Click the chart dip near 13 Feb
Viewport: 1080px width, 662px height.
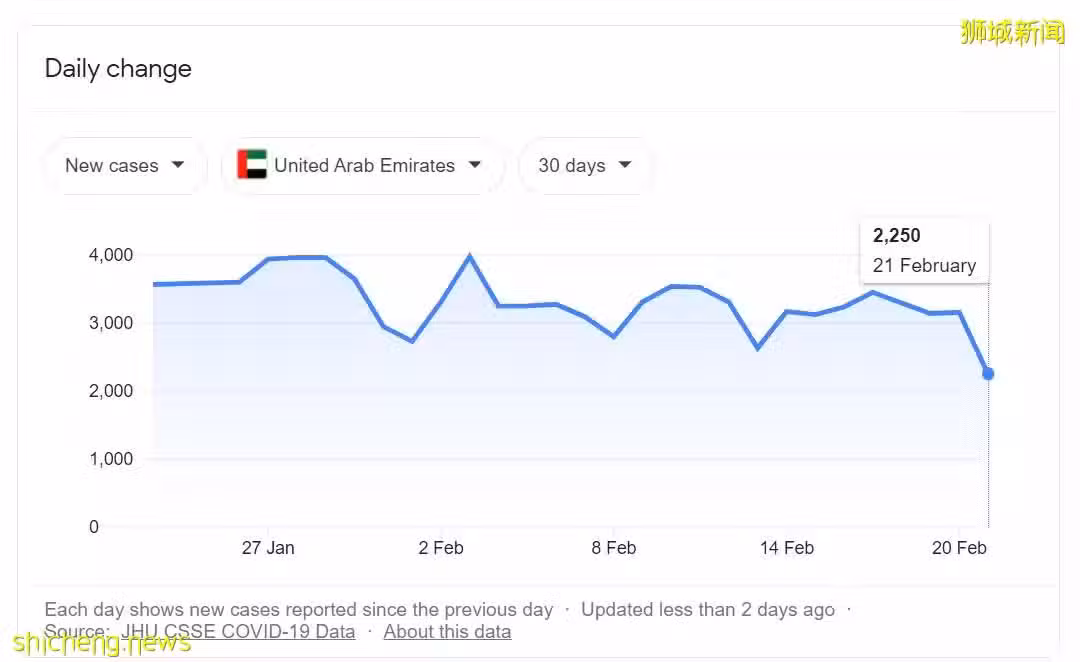pos(758,348)
